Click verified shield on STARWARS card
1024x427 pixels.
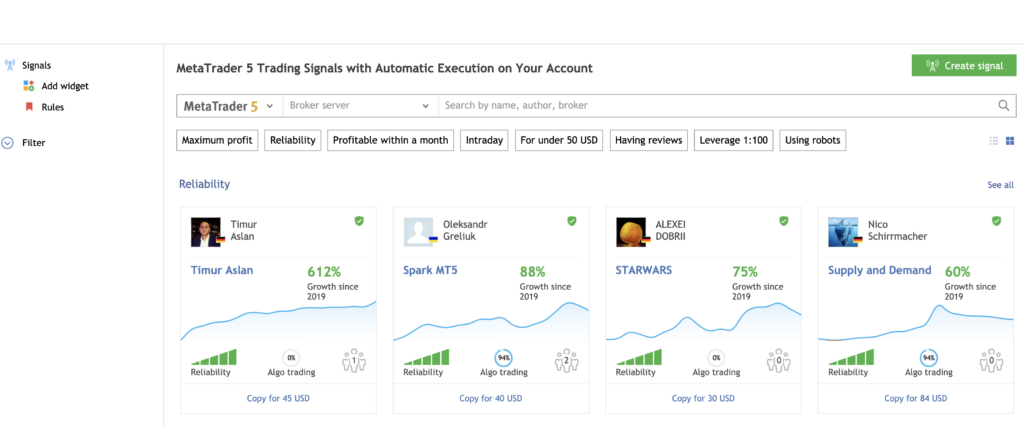tap(784, 221)
